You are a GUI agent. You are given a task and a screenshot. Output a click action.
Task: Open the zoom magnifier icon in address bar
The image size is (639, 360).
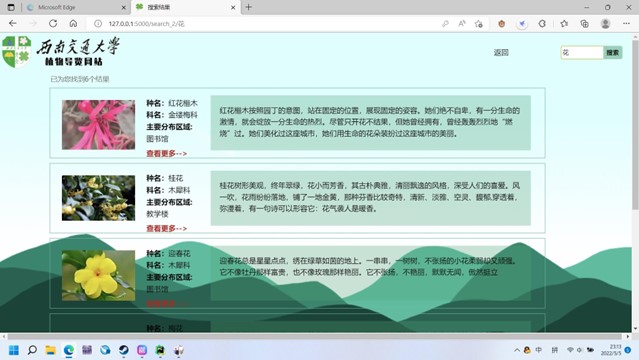(x=445, y=24)
